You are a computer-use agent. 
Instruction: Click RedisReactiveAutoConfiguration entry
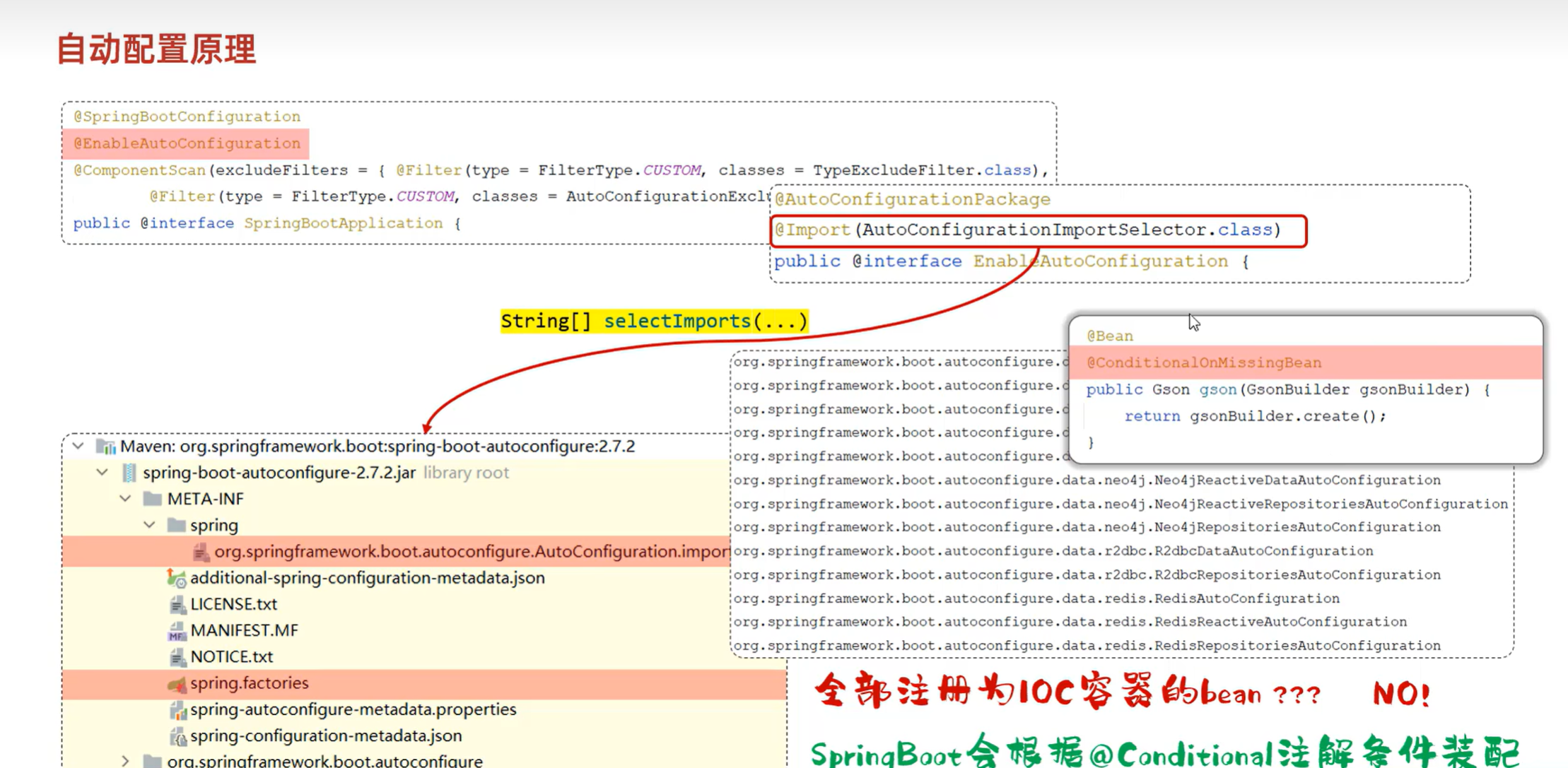tap(1070, 622)
